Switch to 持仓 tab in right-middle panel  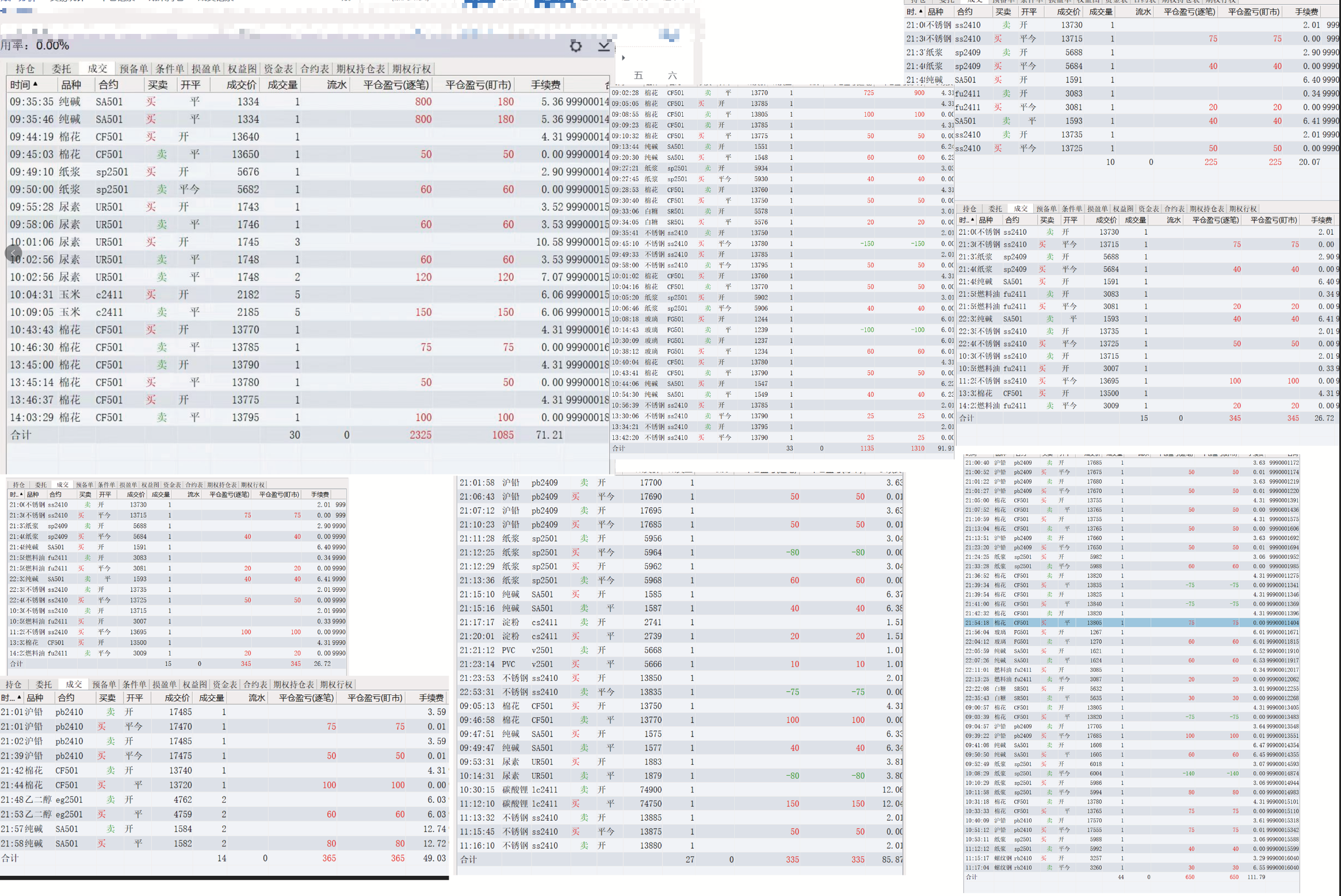tap(969, 209)
